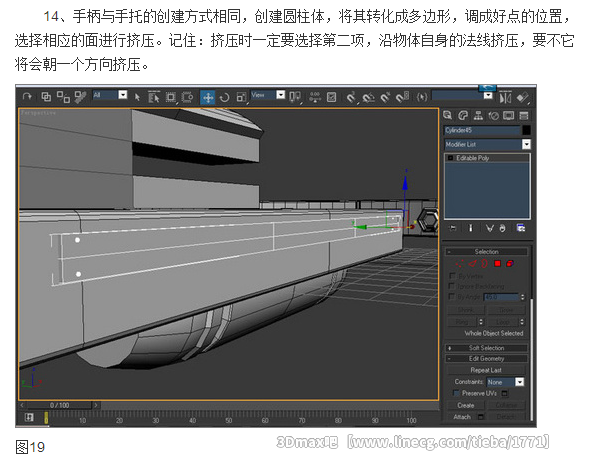Select the Move tool in toolbar
The image size is (589, 461).
pyautogui.click(x=207, y=97)
